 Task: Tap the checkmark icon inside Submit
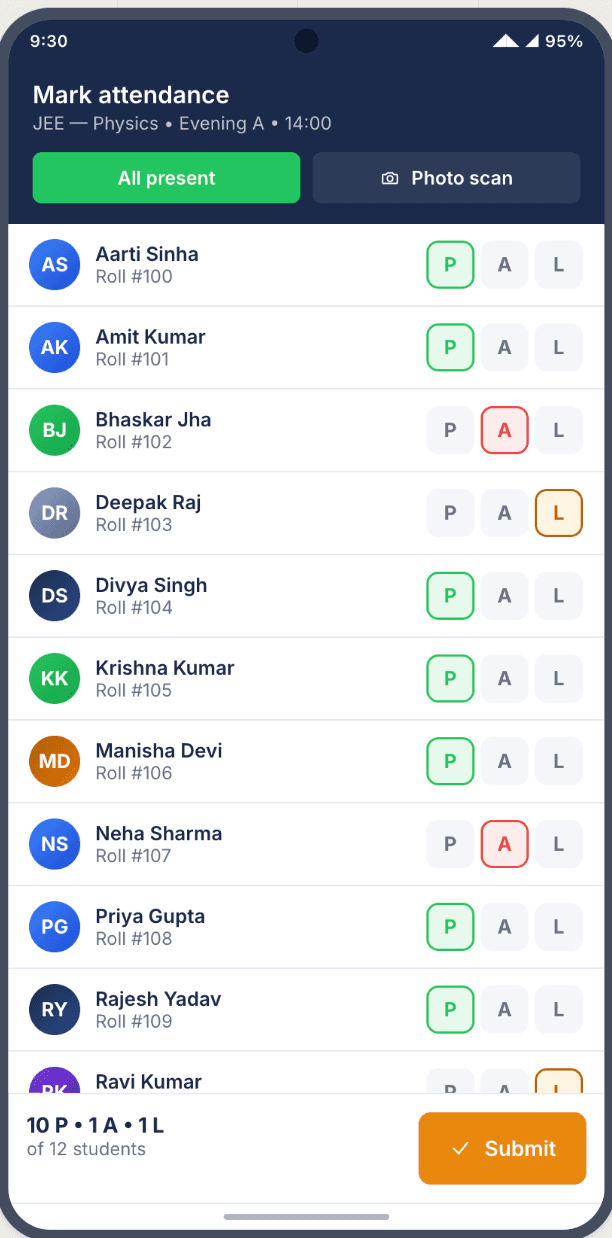tap(459, 1148)
